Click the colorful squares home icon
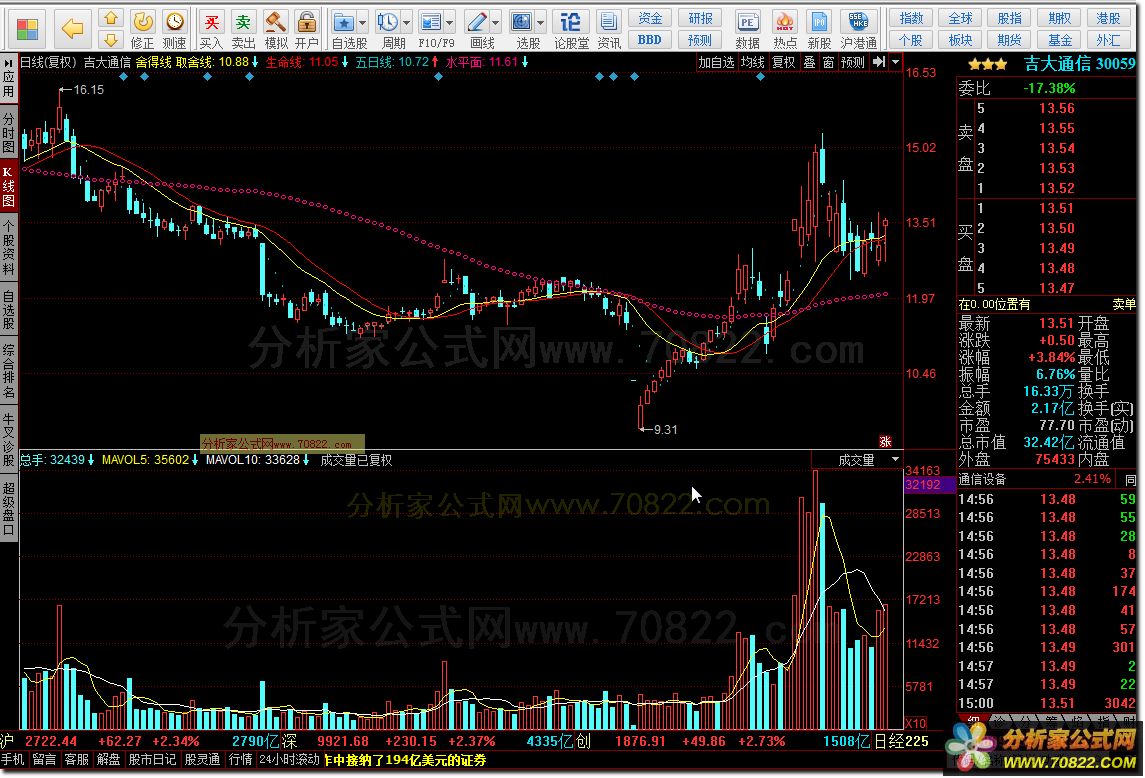 point(27,29)
